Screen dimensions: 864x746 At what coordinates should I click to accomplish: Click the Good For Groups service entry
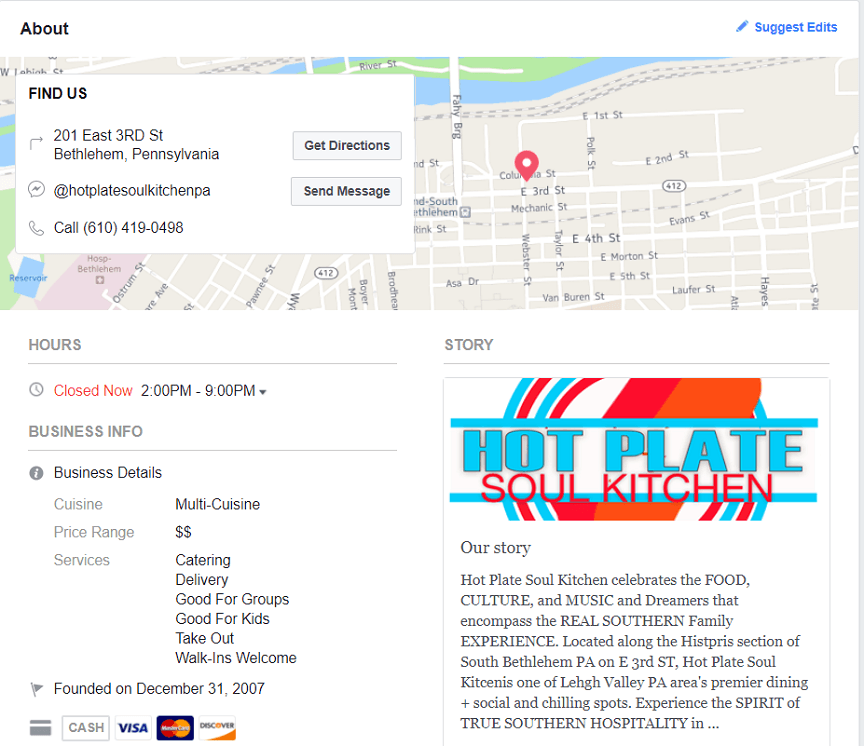click(232, 599)
